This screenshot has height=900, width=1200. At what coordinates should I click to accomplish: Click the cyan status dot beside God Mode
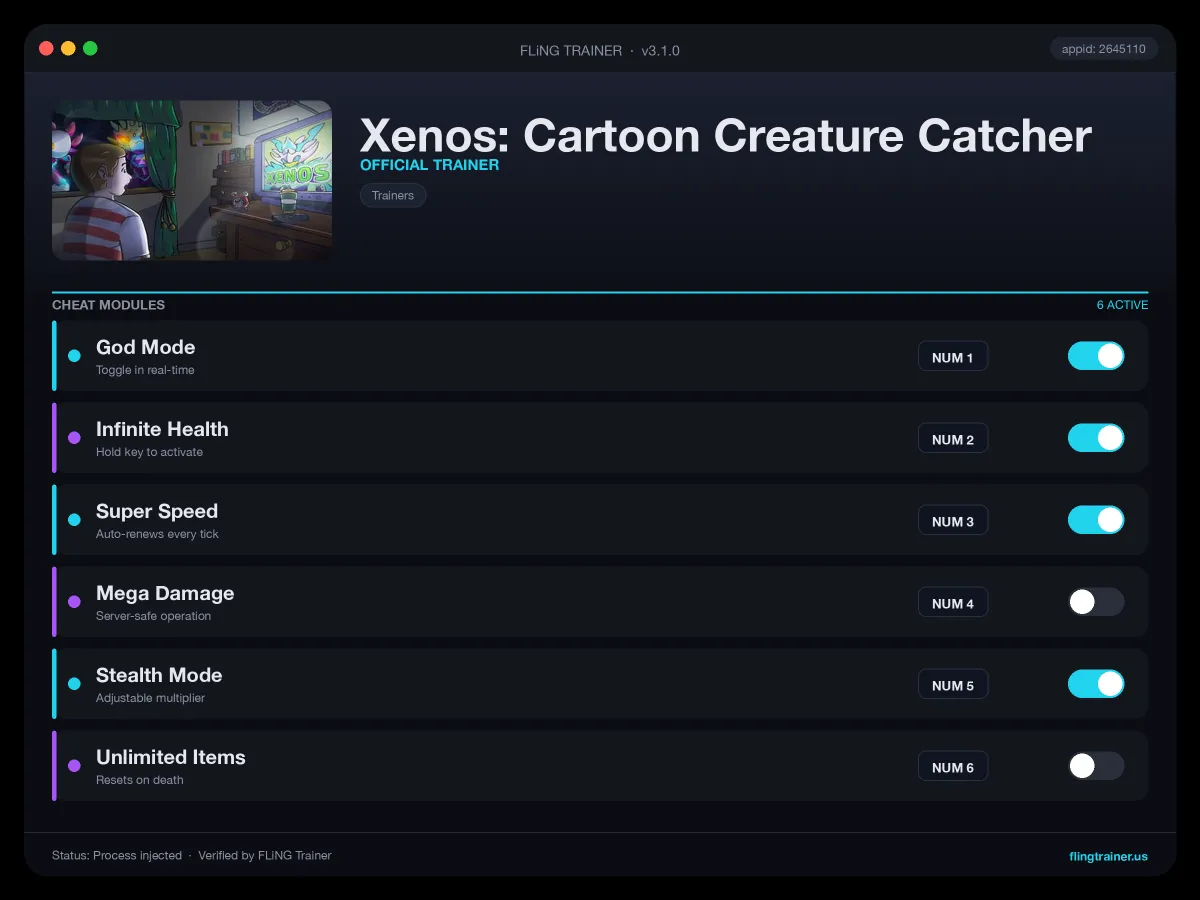point(74,356)
